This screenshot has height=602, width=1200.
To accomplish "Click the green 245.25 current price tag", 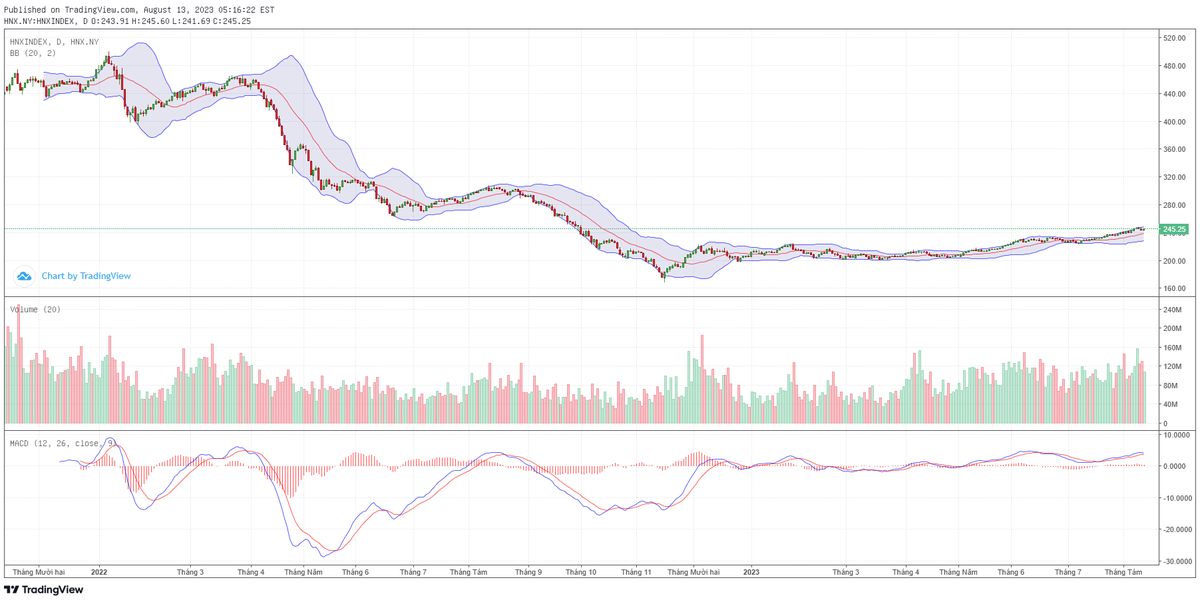I will pos(1174,229).
